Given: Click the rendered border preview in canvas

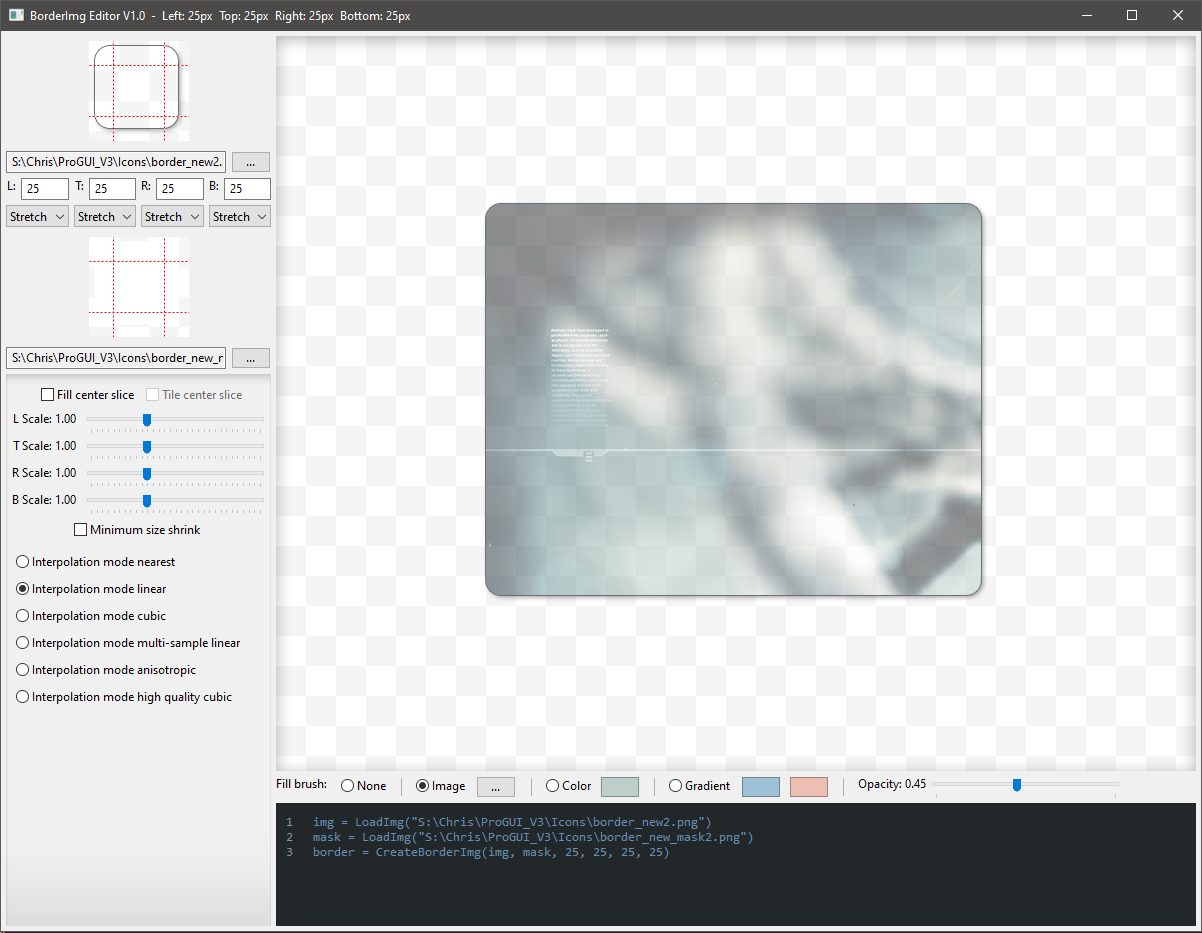Looking at the screenshot, I should tap(733, 400).
